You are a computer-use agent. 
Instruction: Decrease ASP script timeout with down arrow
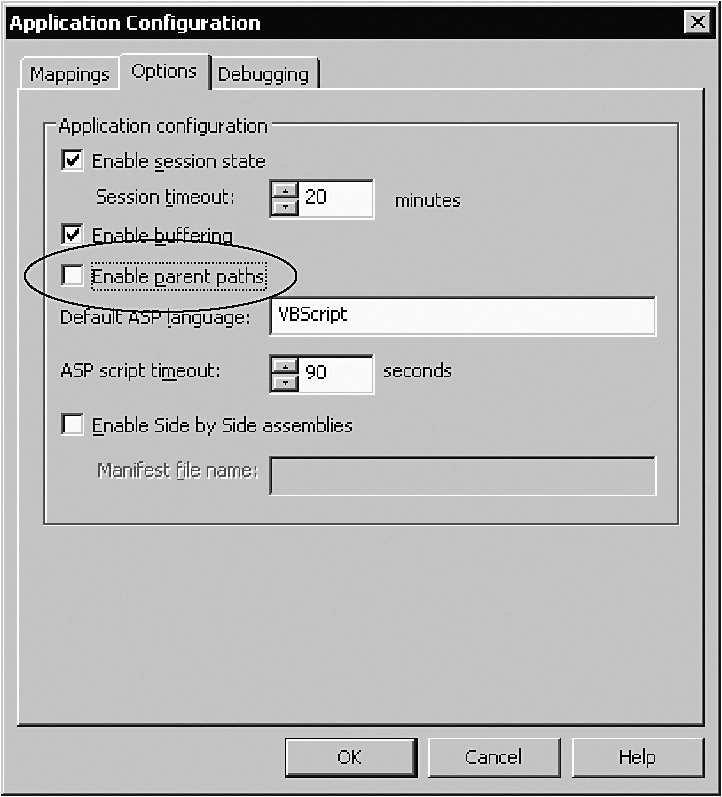point(285,381)
